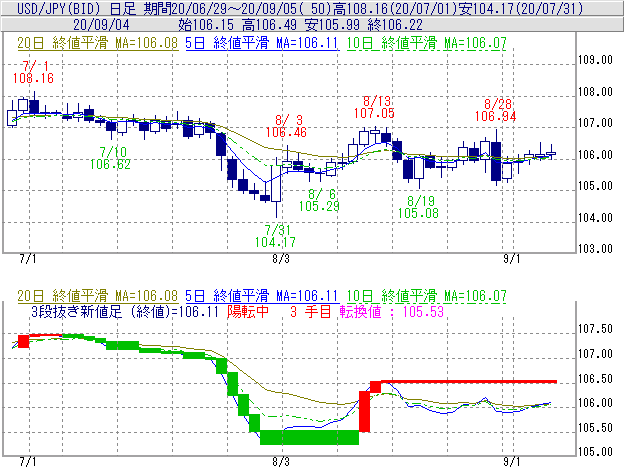Click the wide green bottom line-break block
Screen dimensions: 624x474
click(x=310, y=437)
